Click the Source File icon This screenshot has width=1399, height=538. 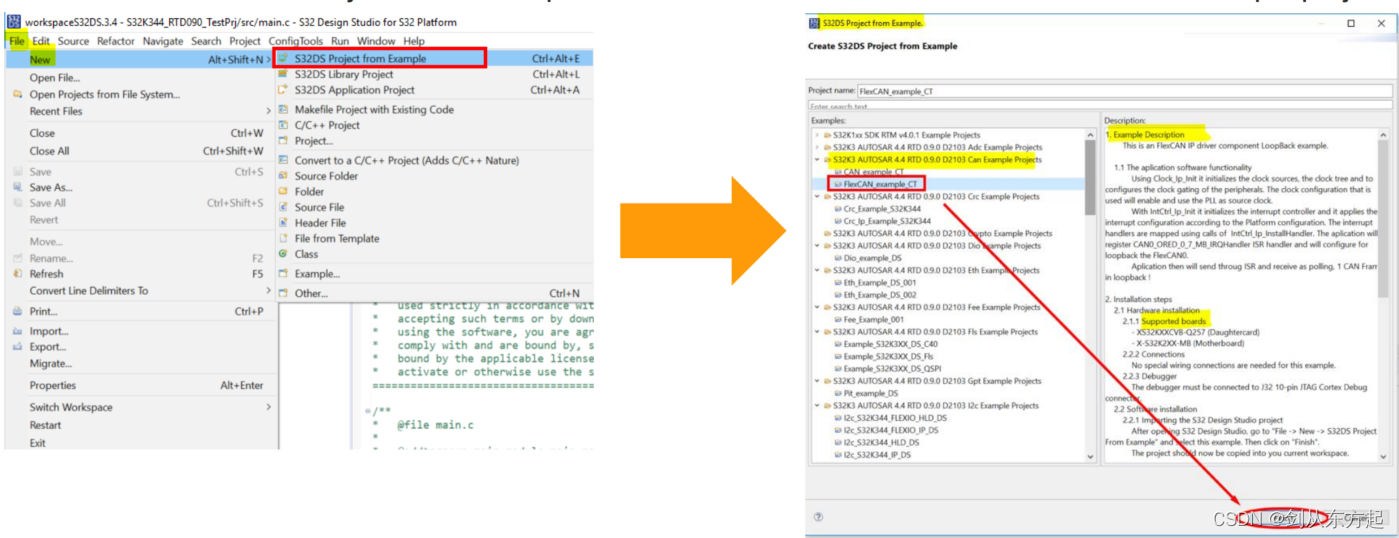pyautogui.click(x=284, y=207)
